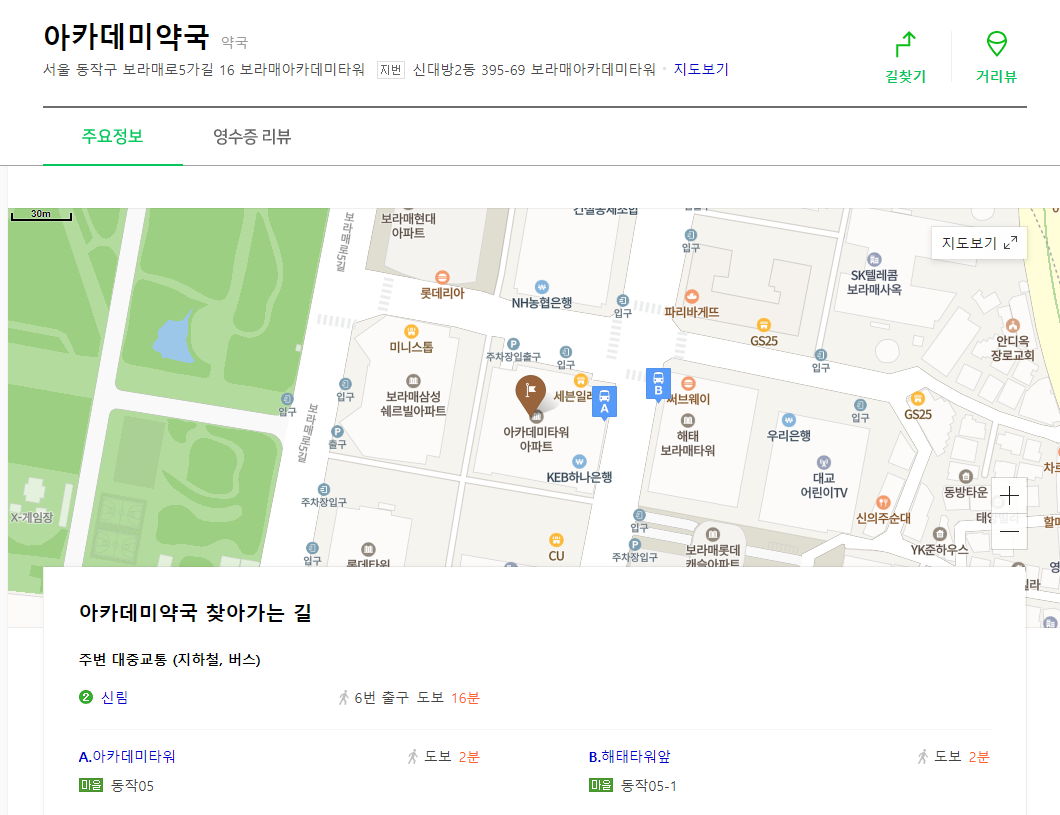1060x815 pixels.
Task: Click the brown flag pin for 아카데미약국
Action: 531,394
